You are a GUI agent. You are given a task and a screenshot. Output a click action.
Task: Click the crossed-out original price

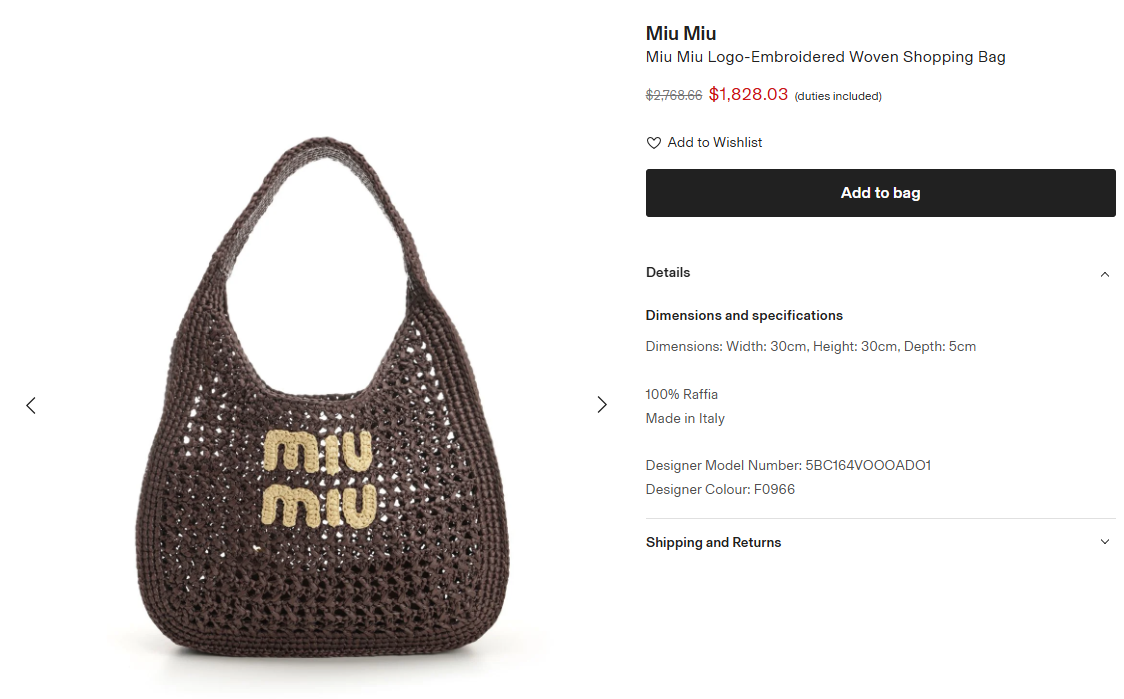pos(673,96)
